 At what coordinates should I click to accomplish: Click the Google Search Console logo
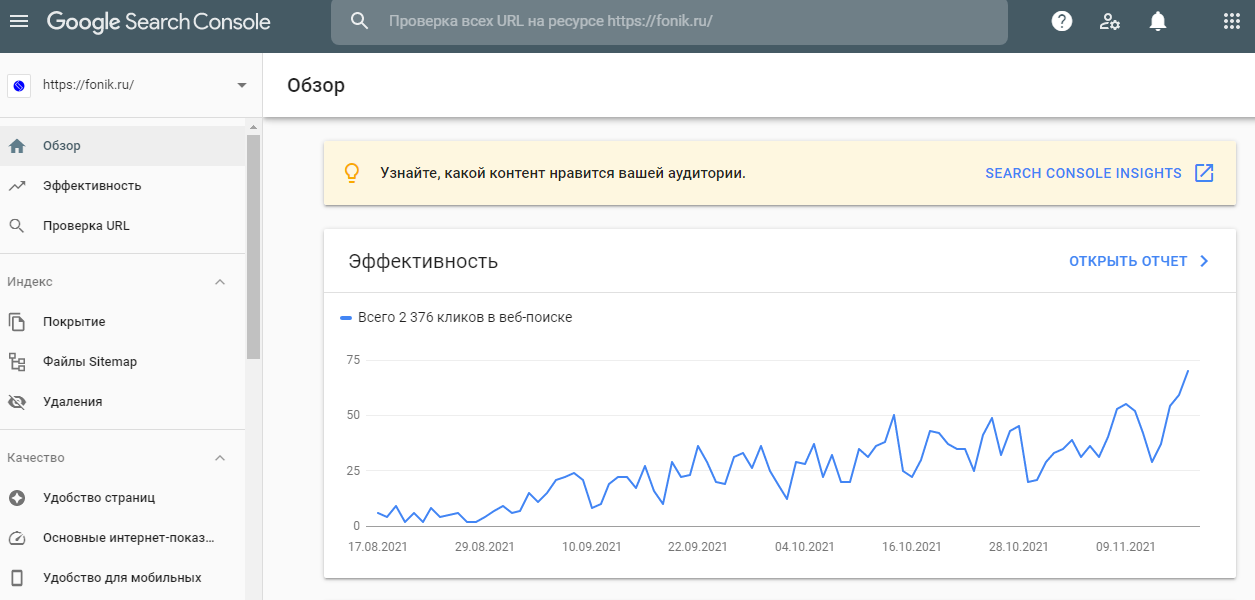tap(159, 22)
